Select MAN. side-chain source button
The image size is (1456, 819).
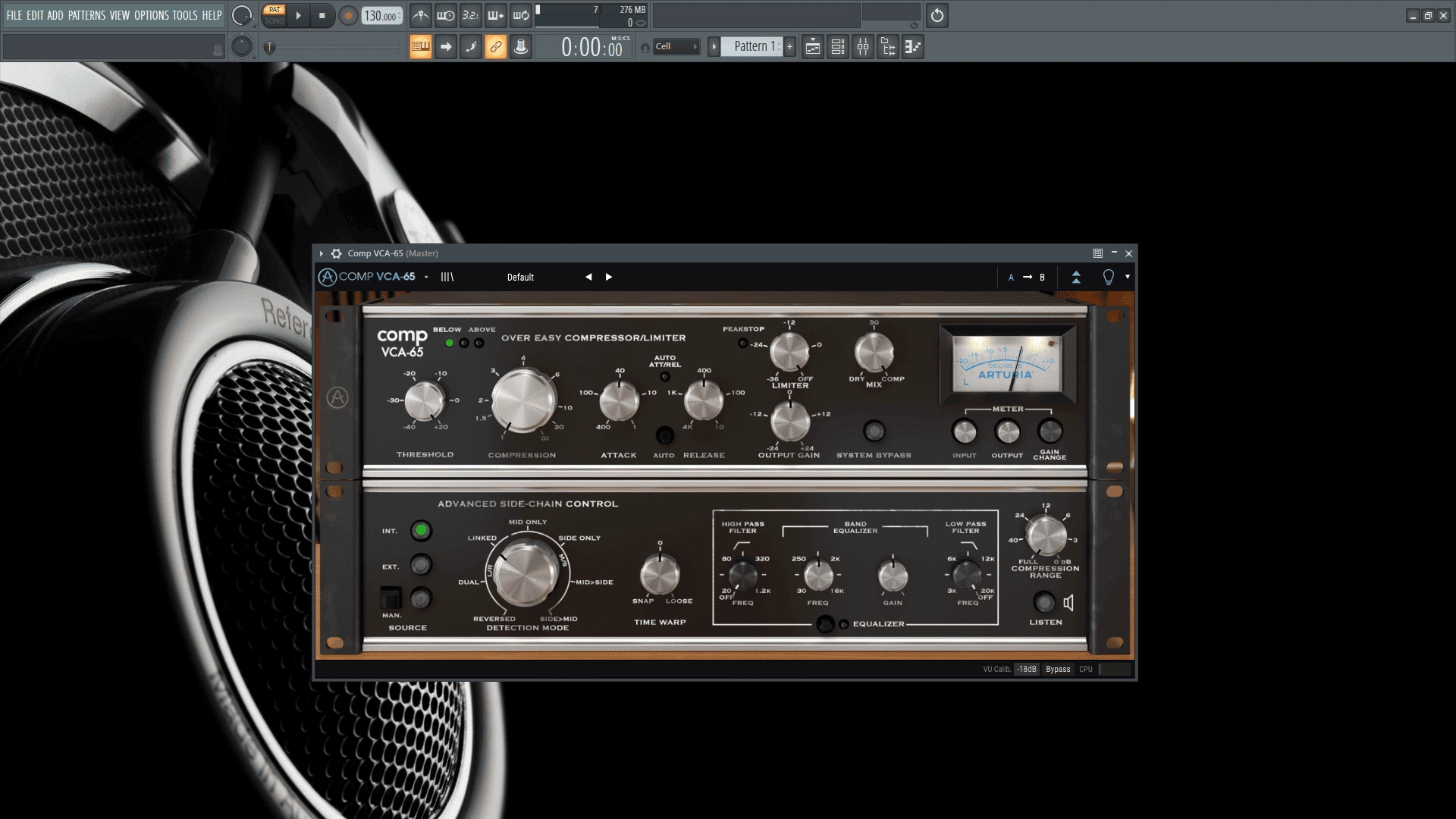point(421,599)
